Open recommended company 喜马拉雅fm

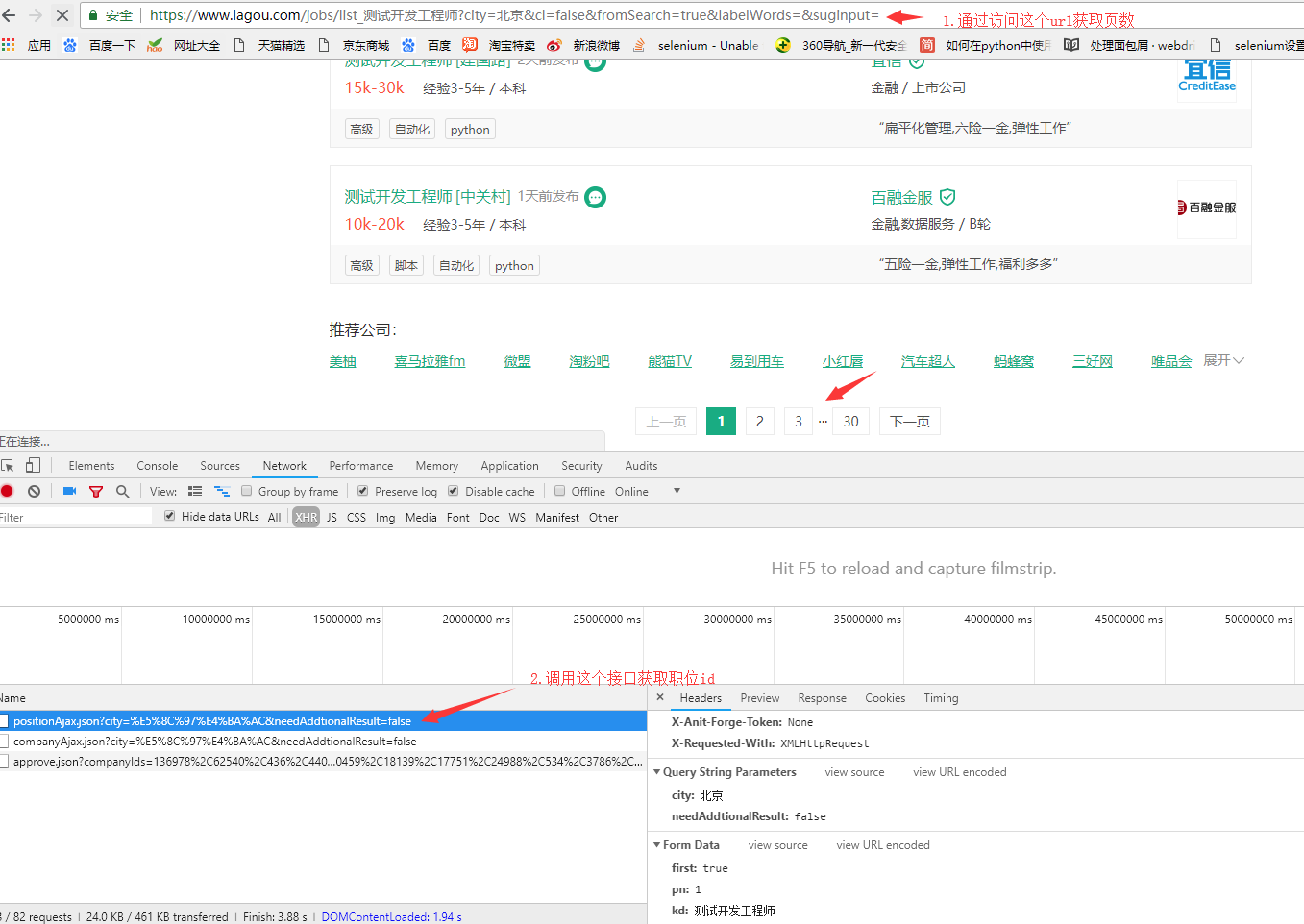click(430, 361)
